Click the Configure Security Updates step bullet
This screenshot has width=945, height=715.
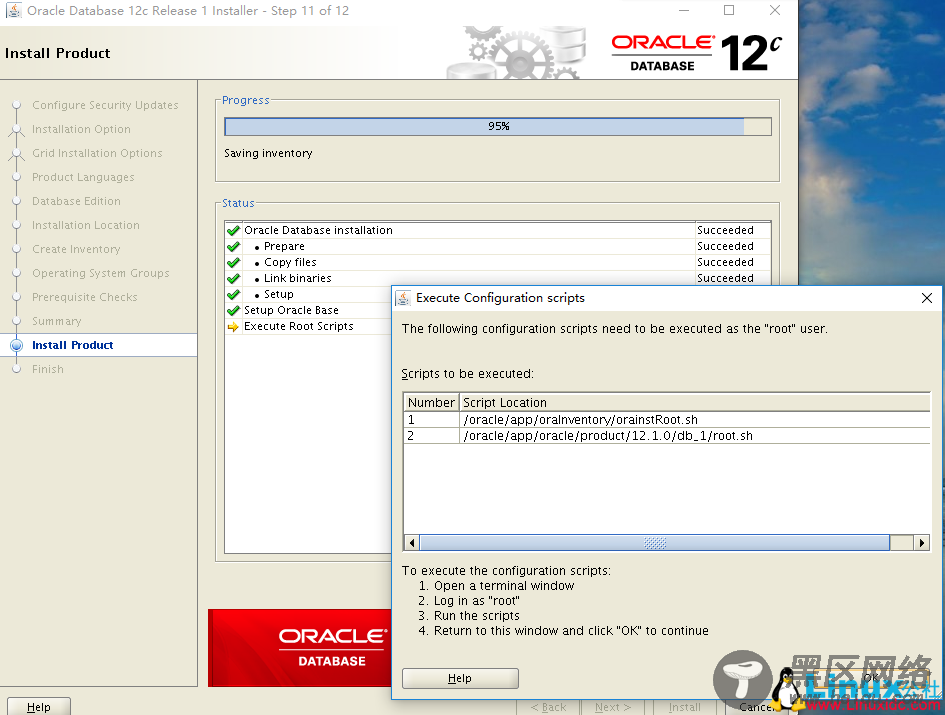tap(17, 105)
